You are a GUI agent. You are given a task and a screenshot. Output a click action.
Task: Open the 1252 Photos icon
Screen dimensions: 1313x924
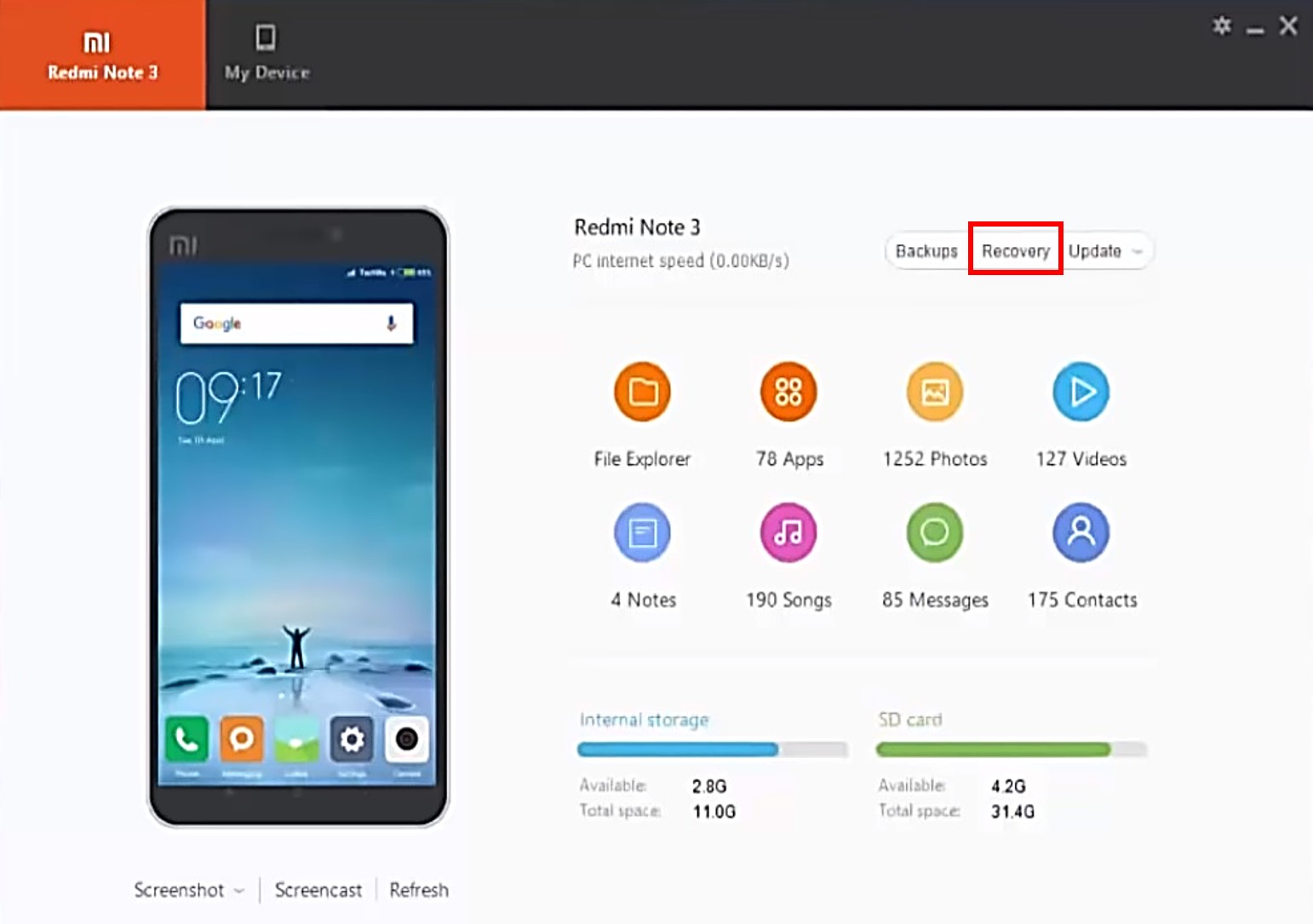click(935, 392)
